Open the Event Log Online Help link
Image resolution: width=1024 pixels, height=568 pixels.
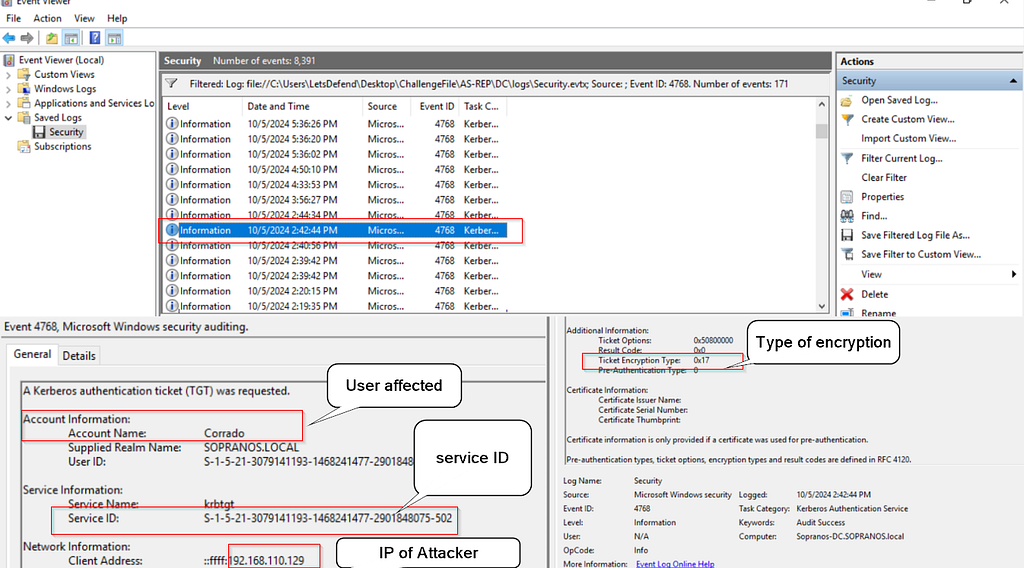pyautogui.click(x=675, y=564)
